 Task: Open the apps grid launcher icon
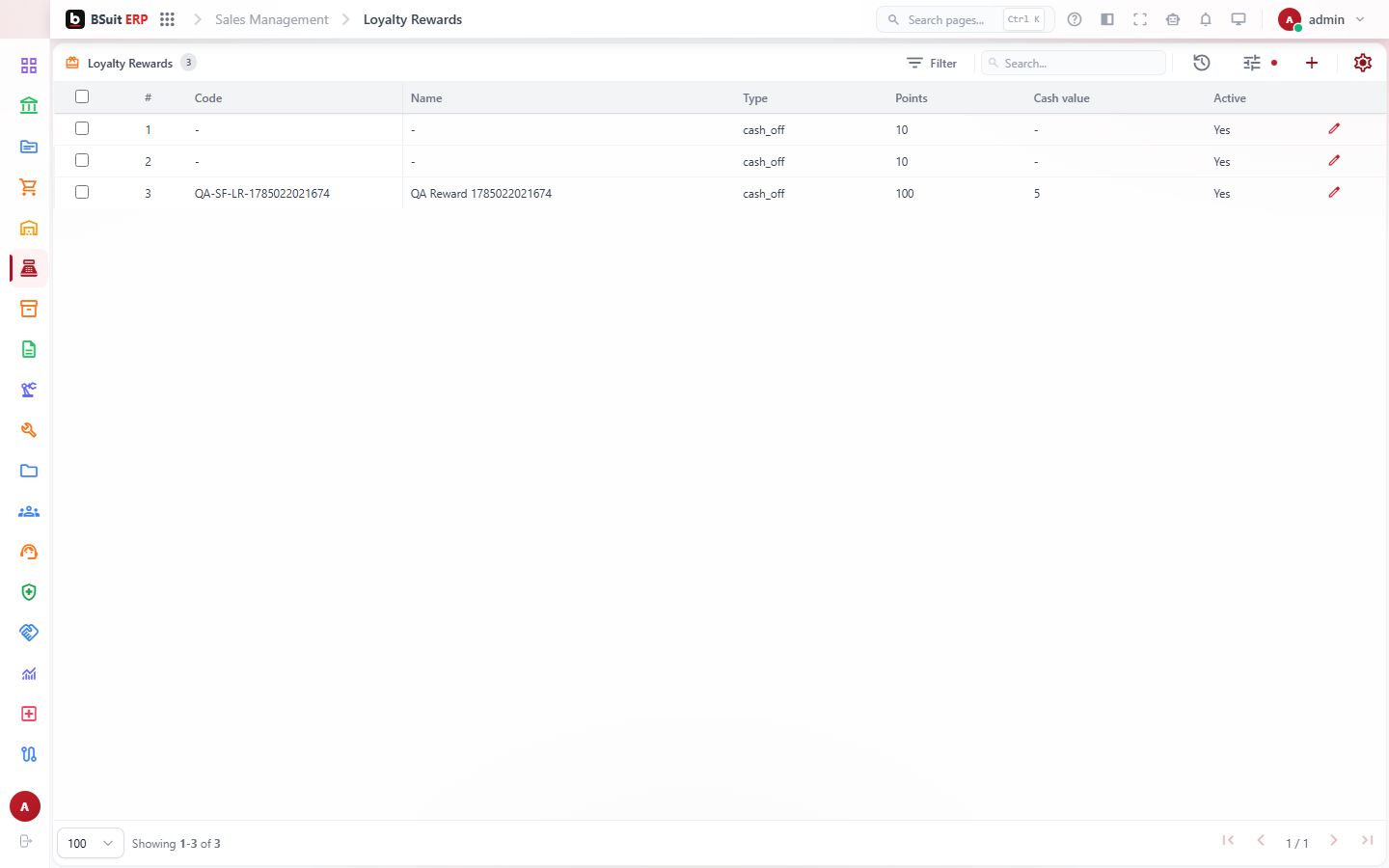[x=167, y=19]
